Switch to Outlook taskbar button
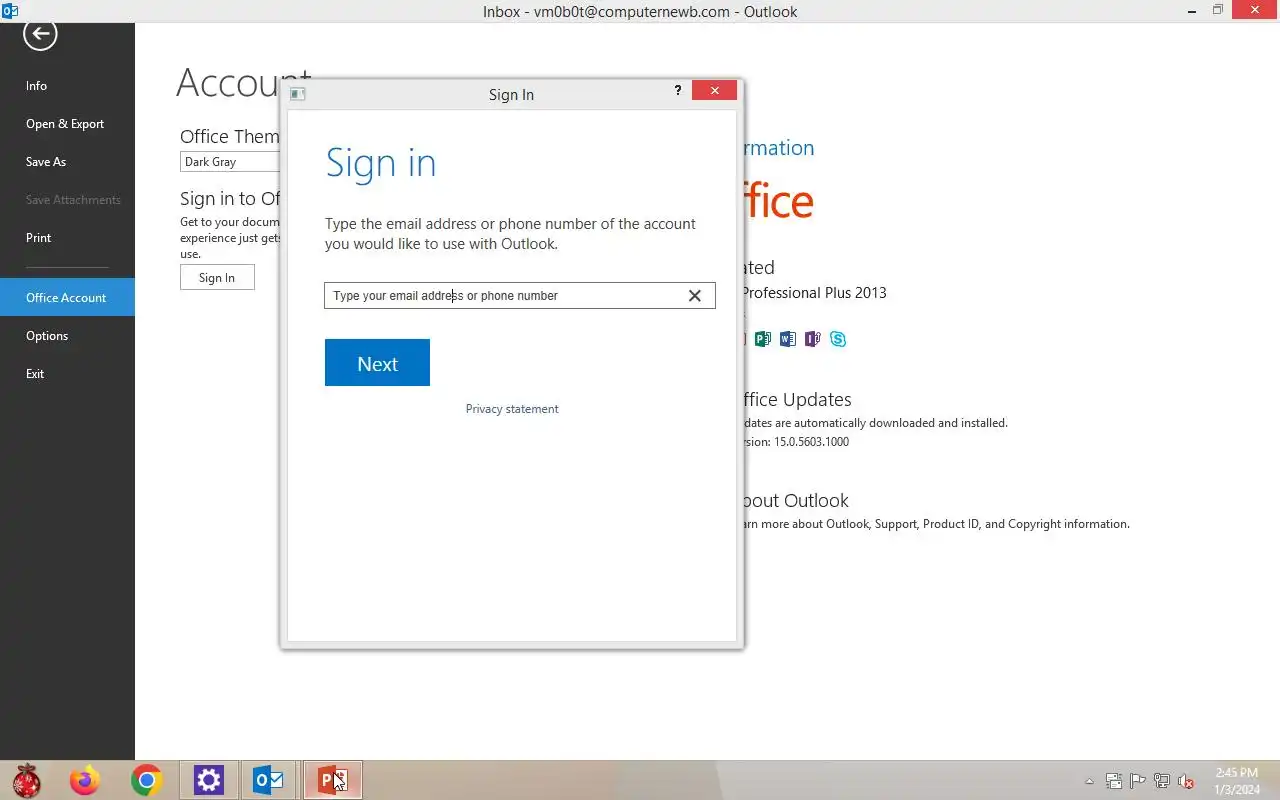Screen dimensions: 1280x800 tap(269, 780)
